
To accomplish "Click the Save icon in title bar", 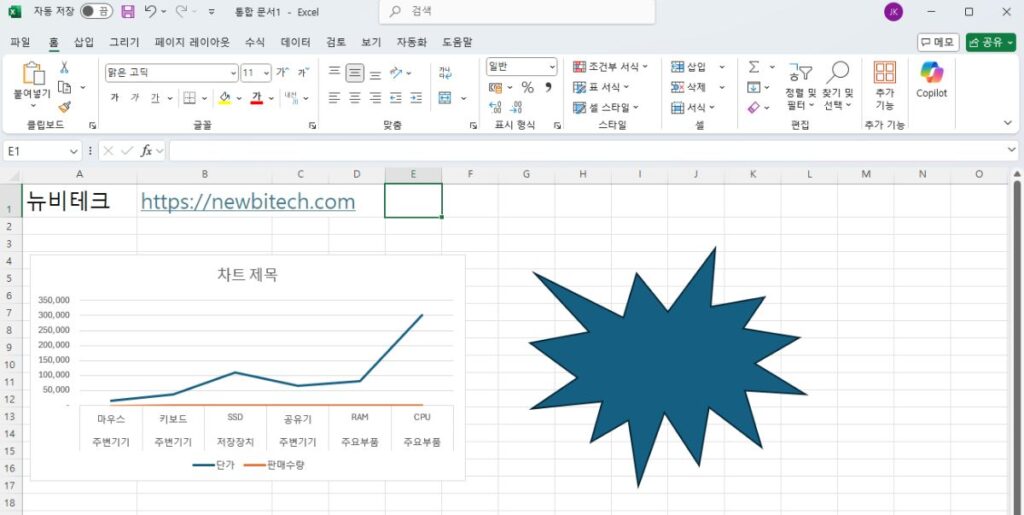I will [x=128, y=12].
